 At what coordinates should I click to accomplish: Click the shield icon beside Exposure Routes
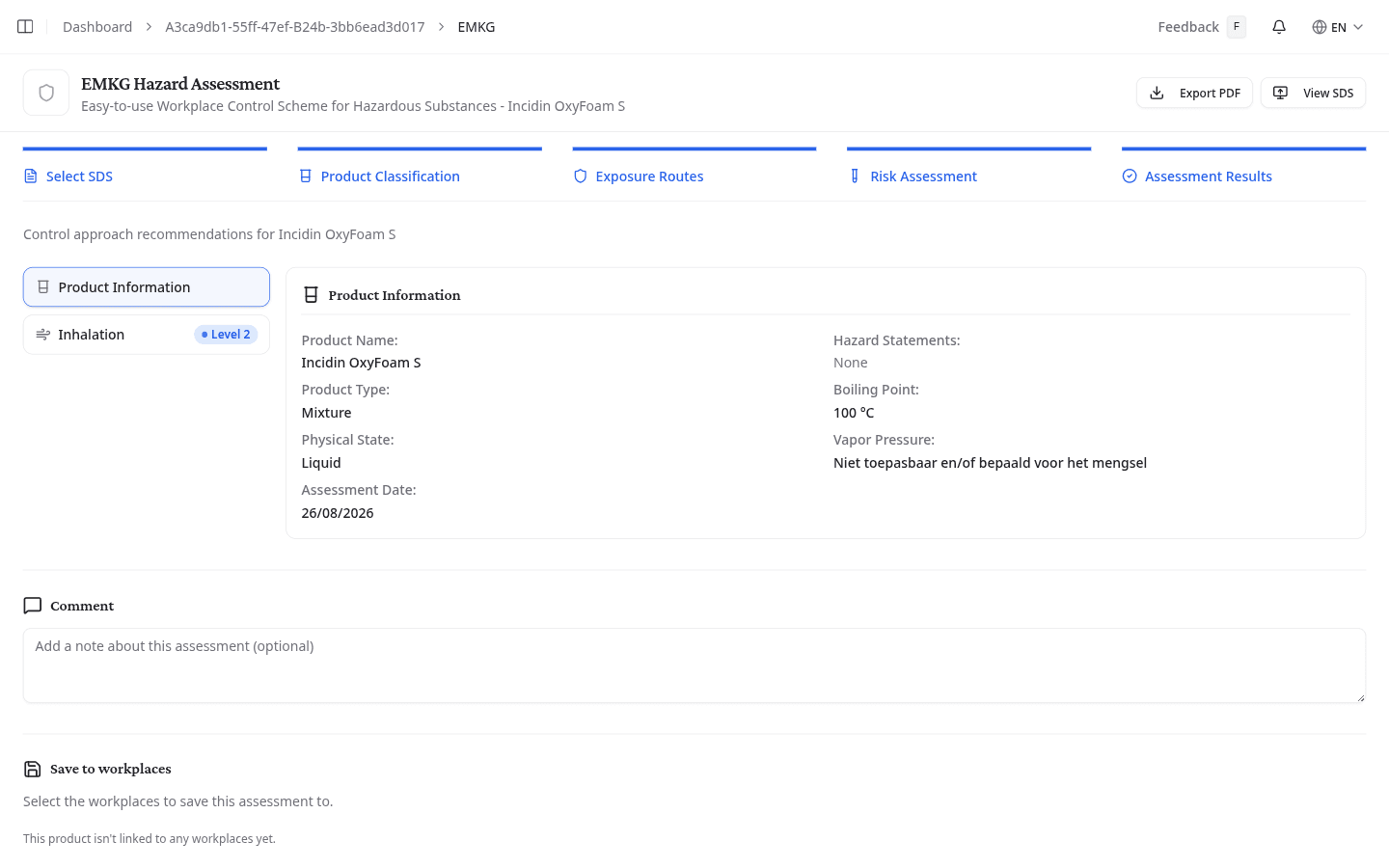coord(581,176)
